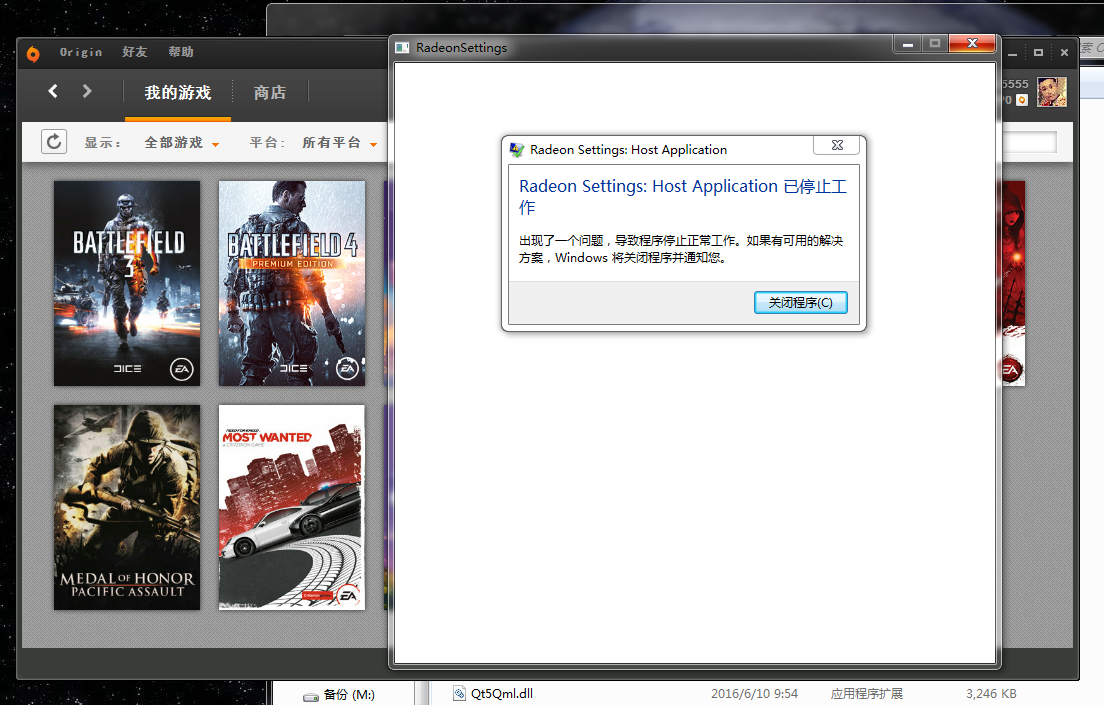Open the 帮助 menu in Origin
1104x705 pixels.
pos(181,52)
